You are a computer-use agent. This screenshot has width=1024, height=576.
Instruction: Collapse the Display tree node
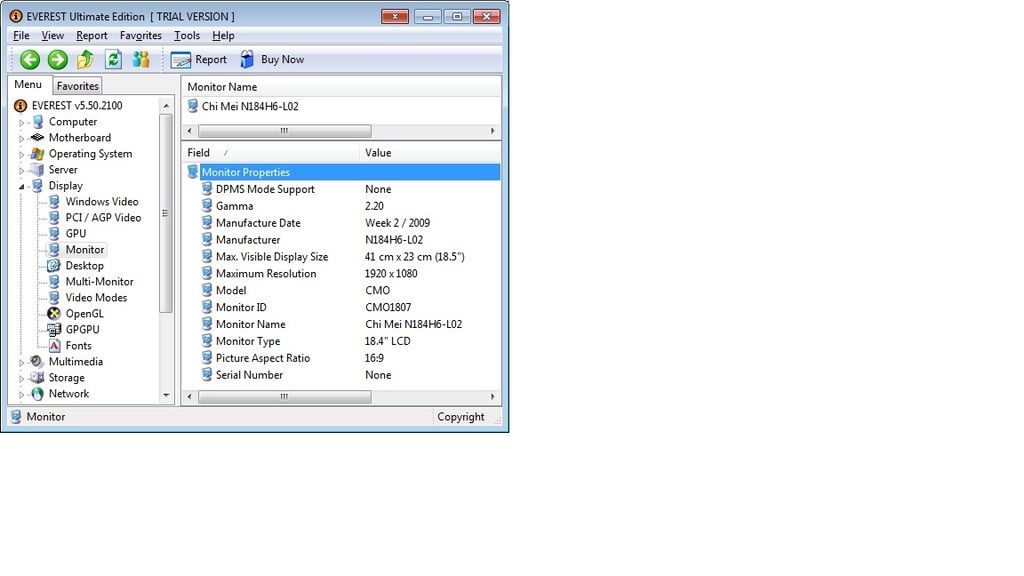pyautogui.click(x=21, y=186)
